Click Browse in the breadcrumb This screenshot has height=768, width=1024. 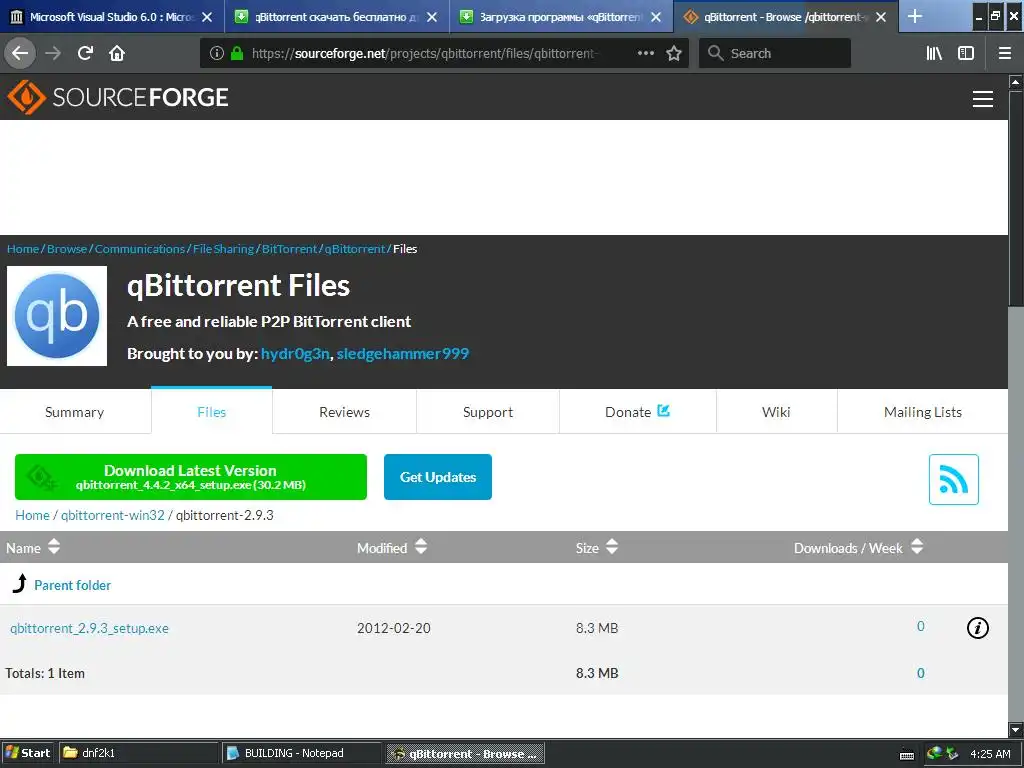[67, 249]
